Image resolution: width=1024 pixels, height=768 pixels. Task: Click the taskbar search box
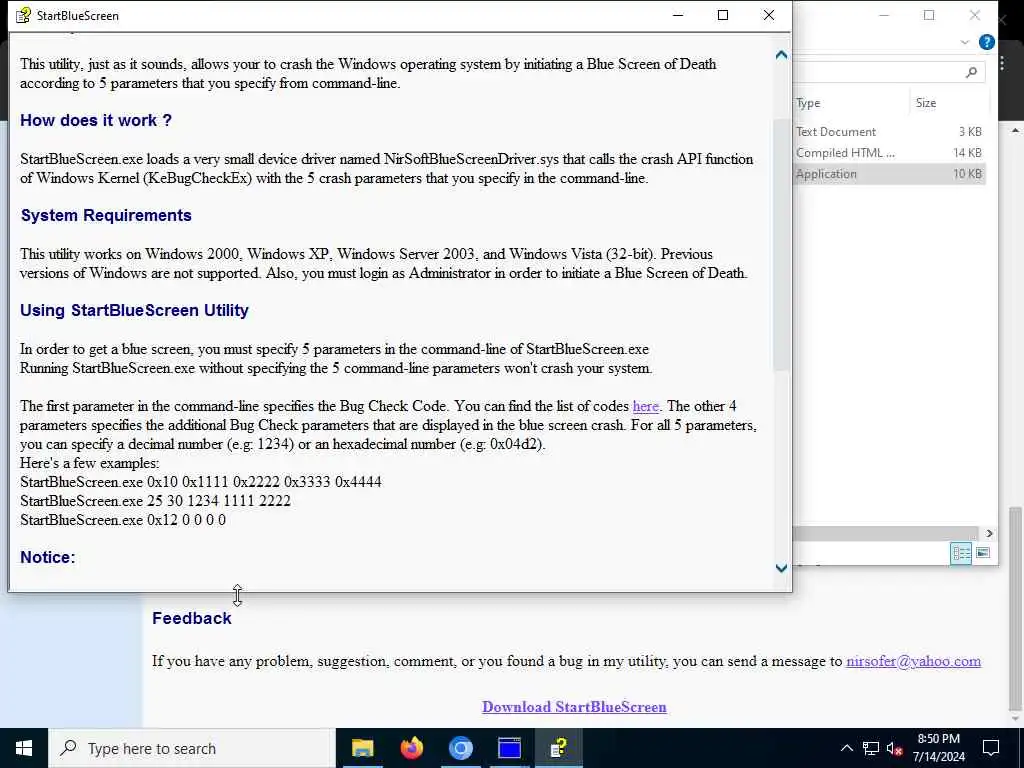[191, 748]
